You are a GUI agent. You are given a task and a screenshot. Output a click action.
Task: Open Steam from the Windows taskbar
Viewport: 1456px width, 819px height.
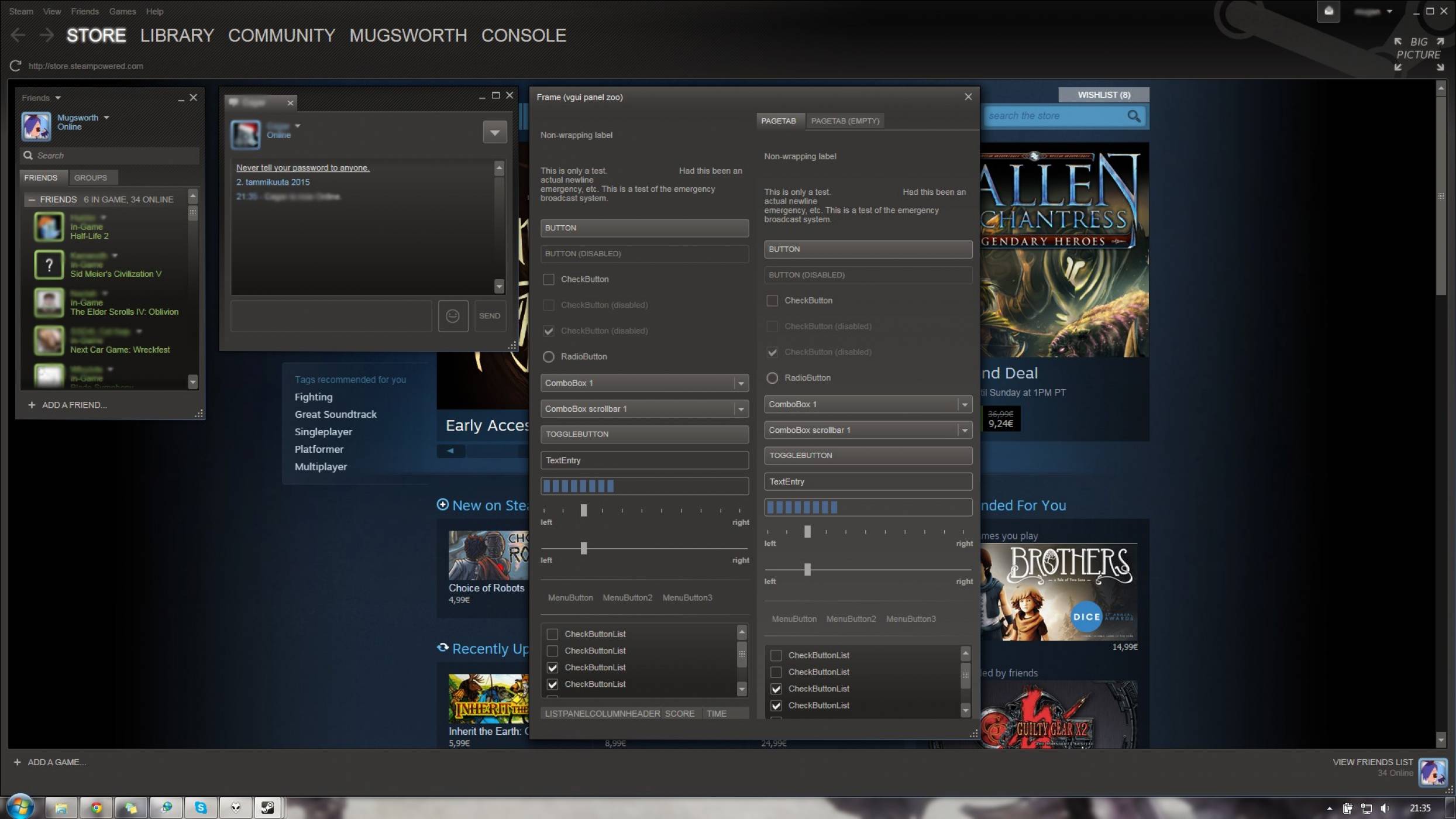tap(268, 807)
